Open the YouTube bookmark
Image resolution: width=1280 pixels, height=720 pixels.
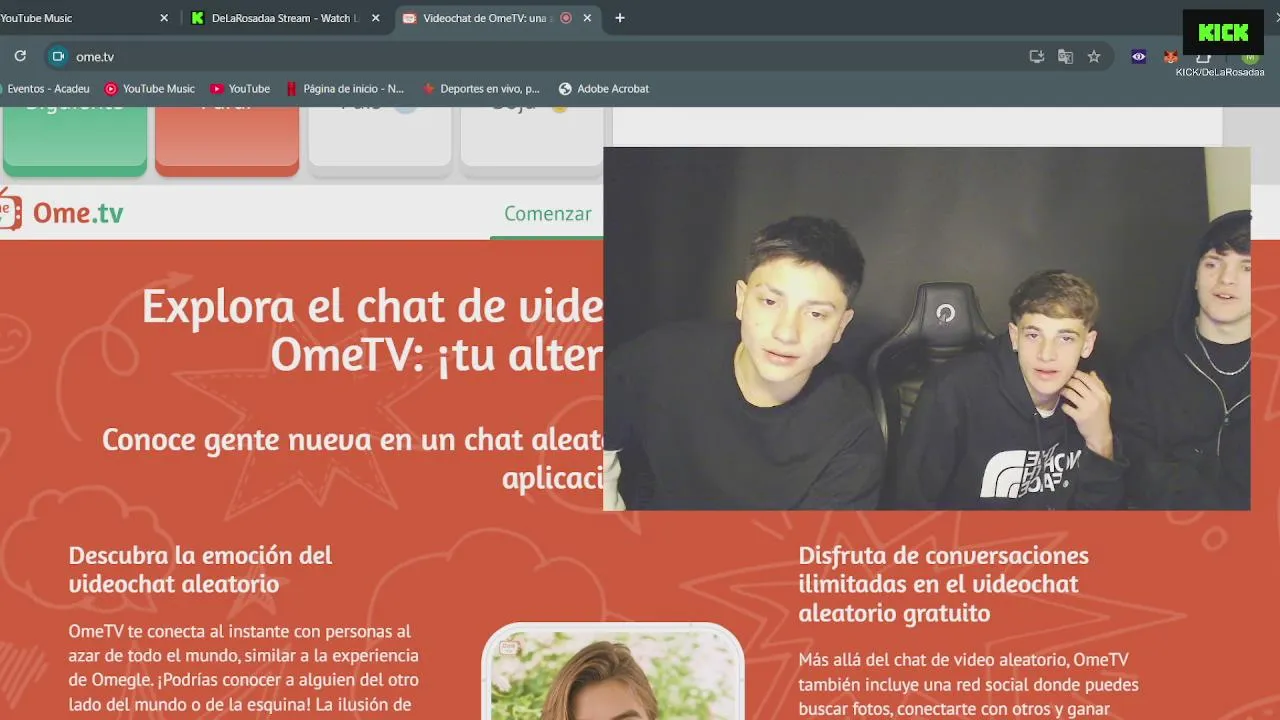point(240,89)
